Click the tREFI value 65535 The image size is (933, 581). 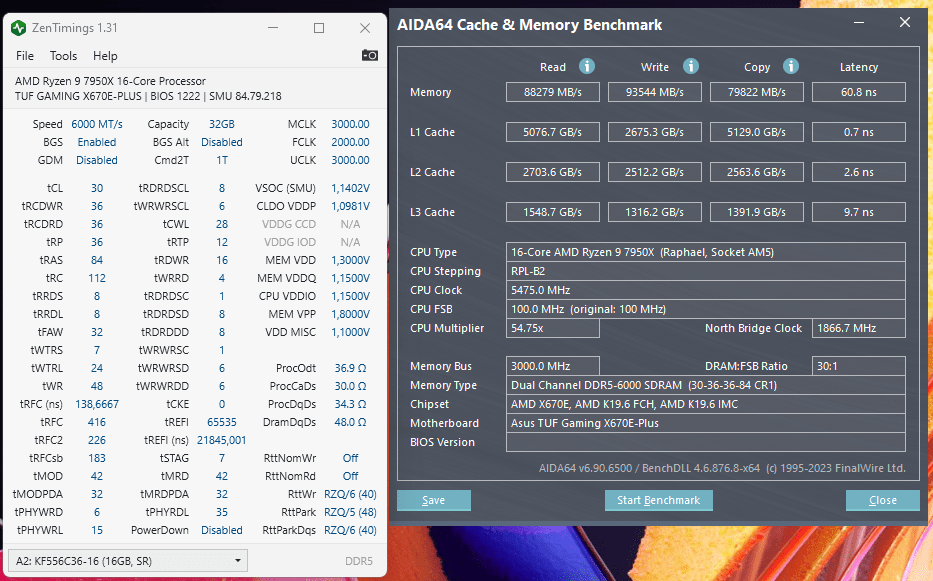tap(221, 422)
